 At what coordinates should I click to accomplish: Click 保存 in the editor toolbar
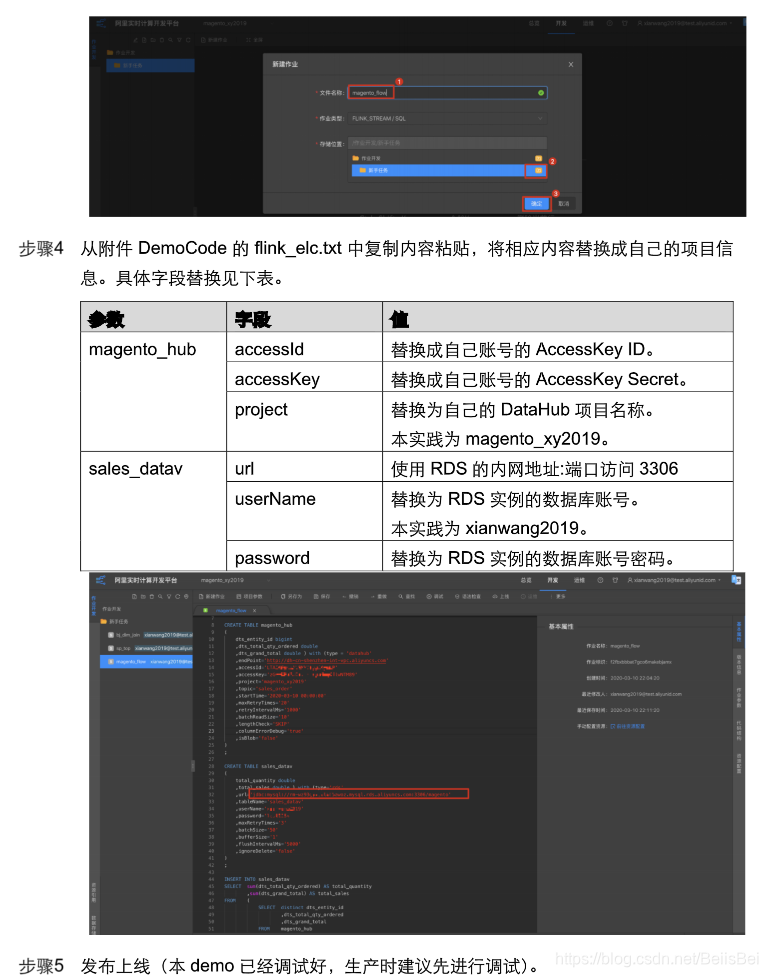pos(322,596)
